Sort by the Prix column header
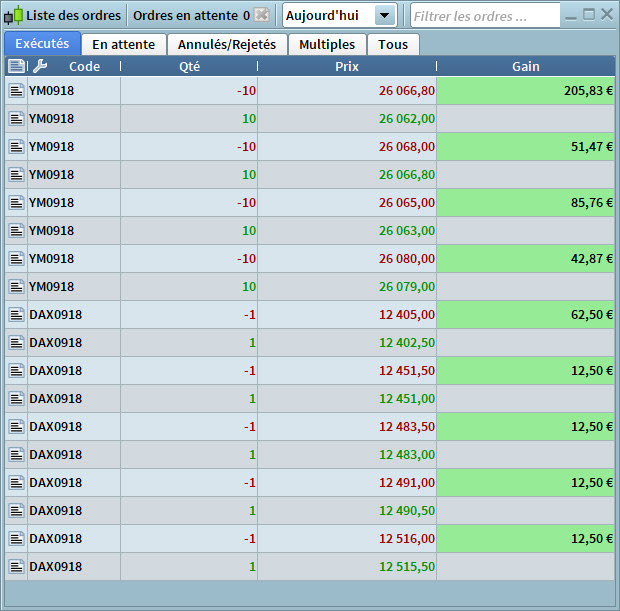 pos(347,66)
